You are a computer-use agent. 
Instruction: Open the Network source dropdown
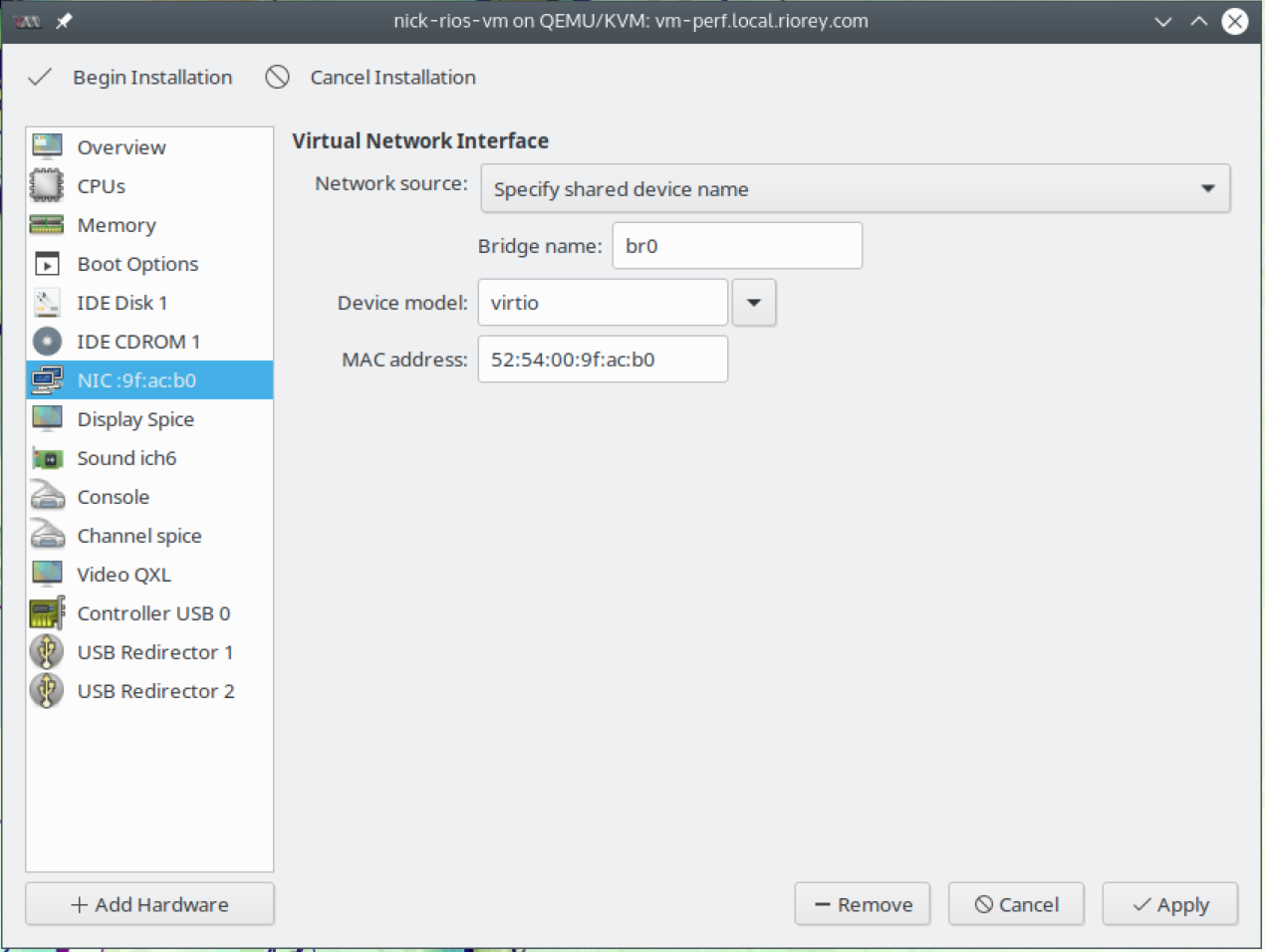click(856, 188)
